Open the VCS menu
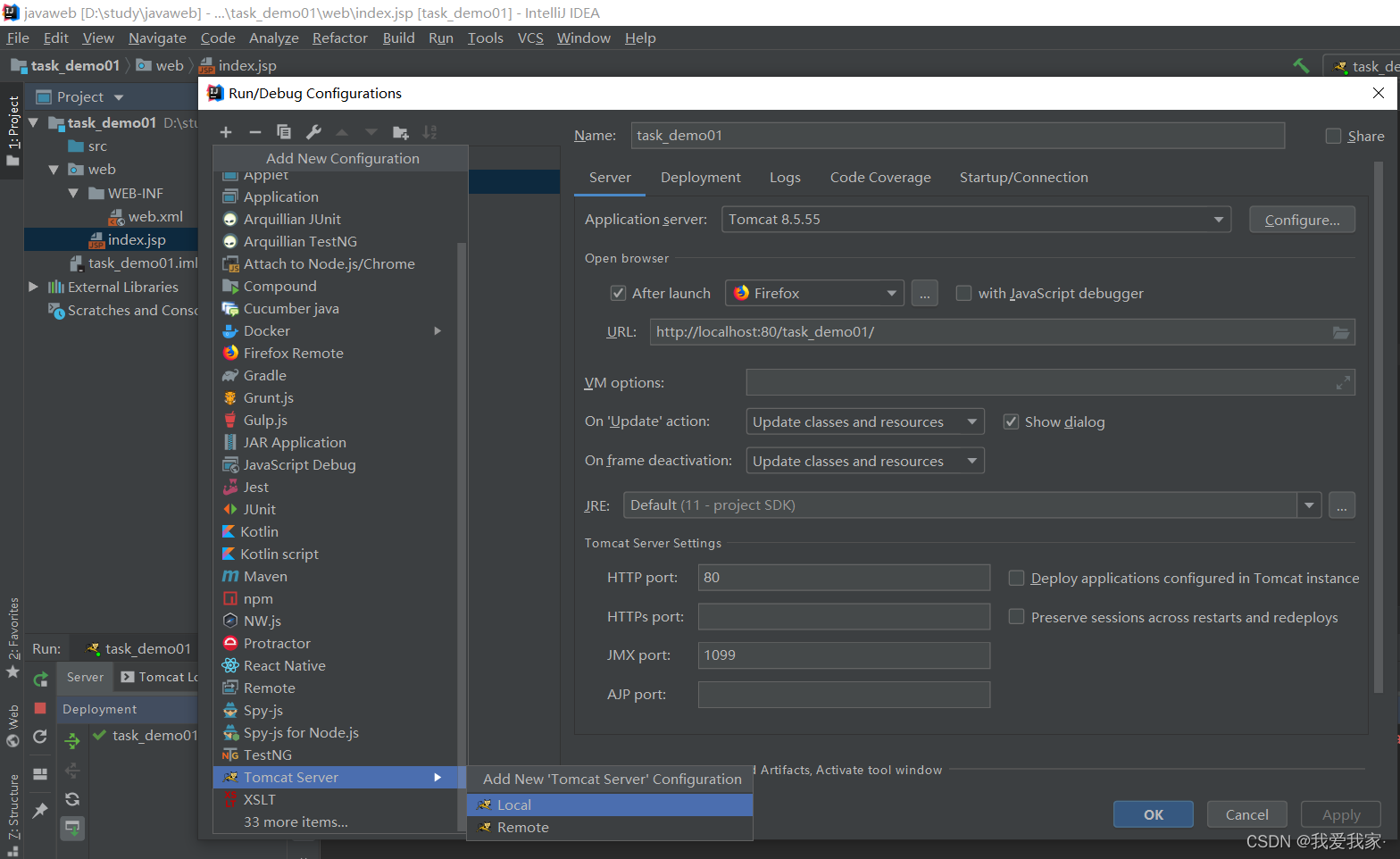This screenshot has width=1400, height=859. (x=530, y=38)
